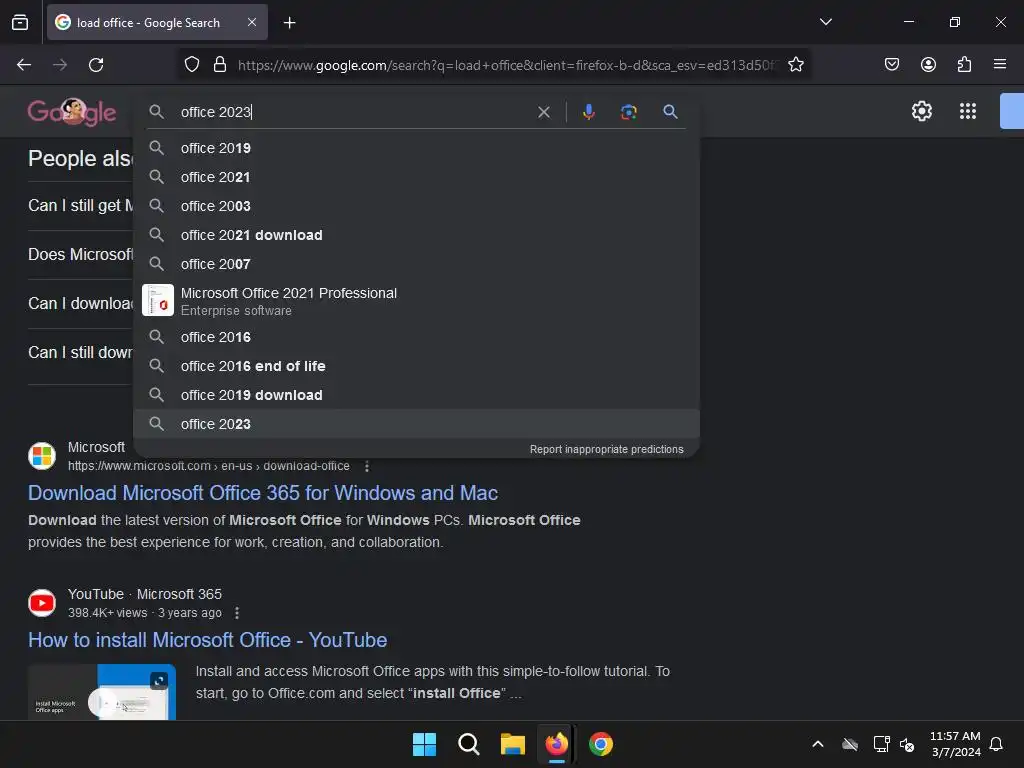Image resolution: width=1024 pixels, height=768 pixels.
Task: Click 'Report inappropriate predictions' link
Action: pyautogui.click(x=606, y=449)
